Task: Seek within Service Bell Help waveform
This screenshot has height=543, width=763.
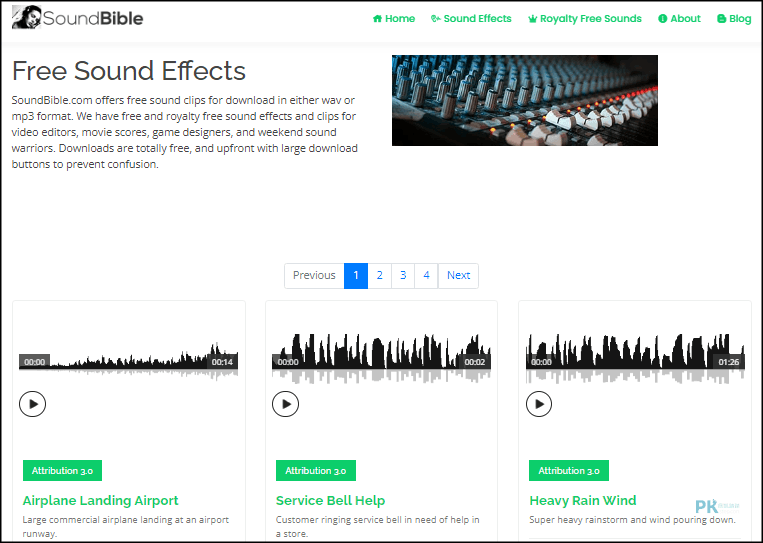Action: 382,359
